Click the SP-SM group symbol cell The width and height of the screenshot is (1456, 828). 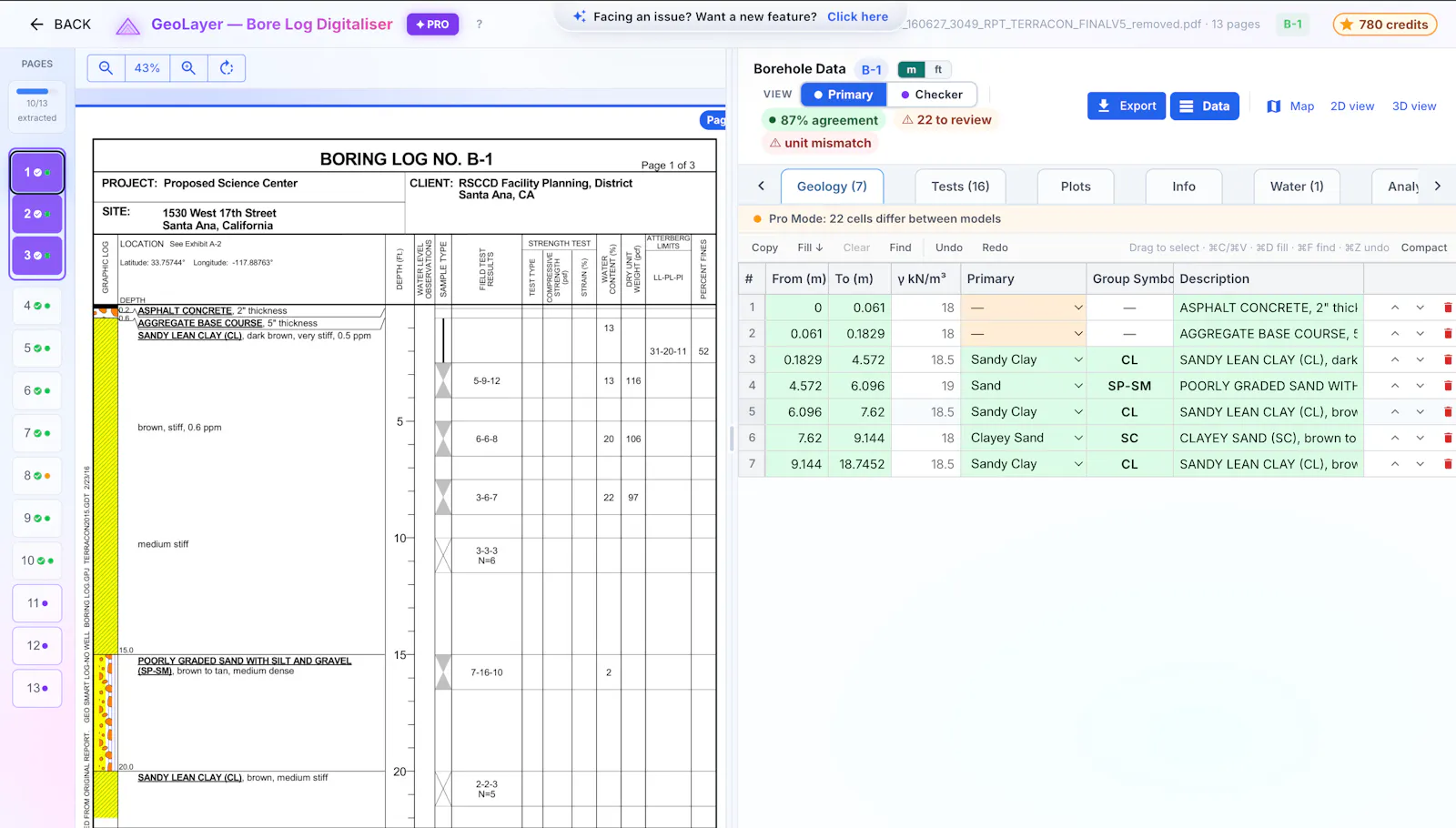coord(1129,386)
